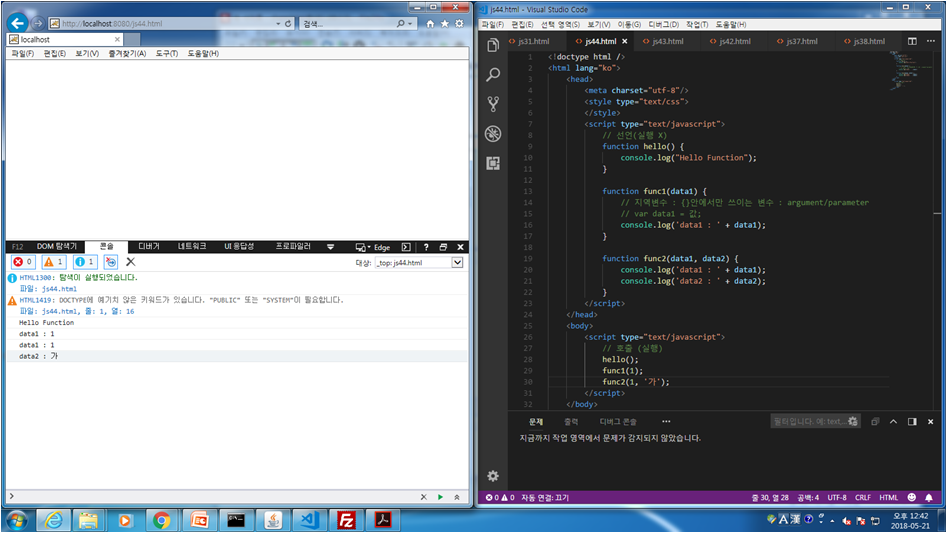Click the IE back arrow button
The width and height of the screenshot is (947, 533).
point(18,23)
